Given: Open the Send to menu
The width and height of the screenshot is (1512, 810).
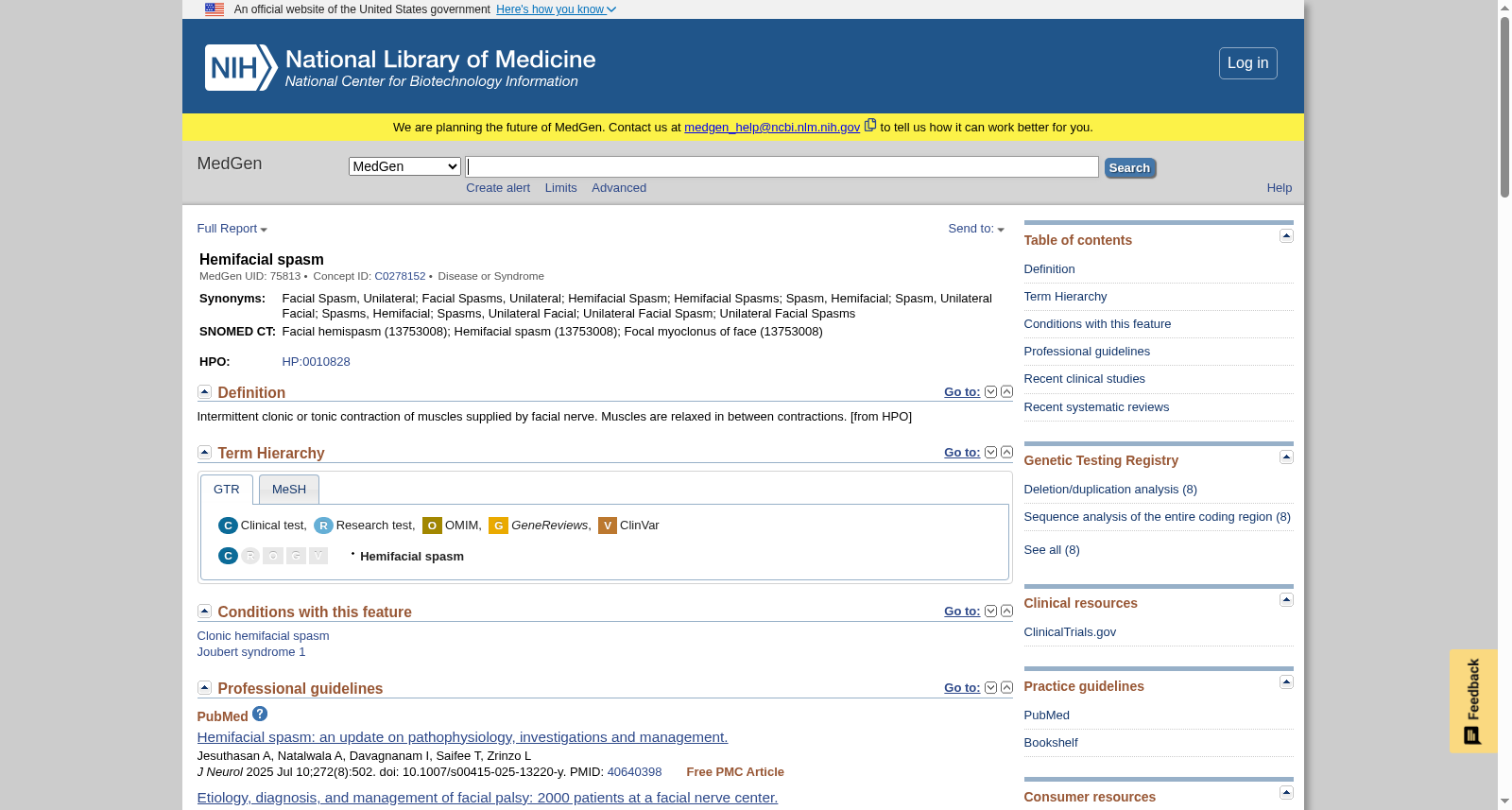Looking at the screenshot, I should (976, 229).
